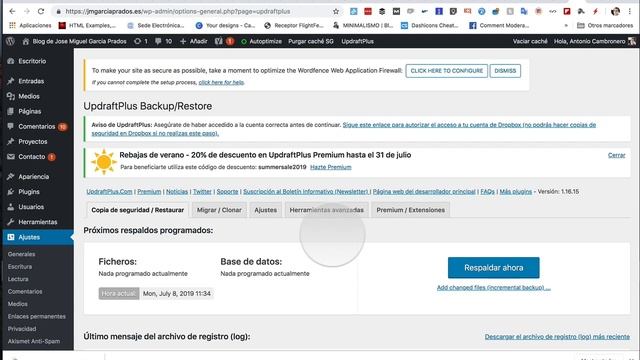Open the FAQs link
This screenshot has height=360, width=640.
point(487,191)
